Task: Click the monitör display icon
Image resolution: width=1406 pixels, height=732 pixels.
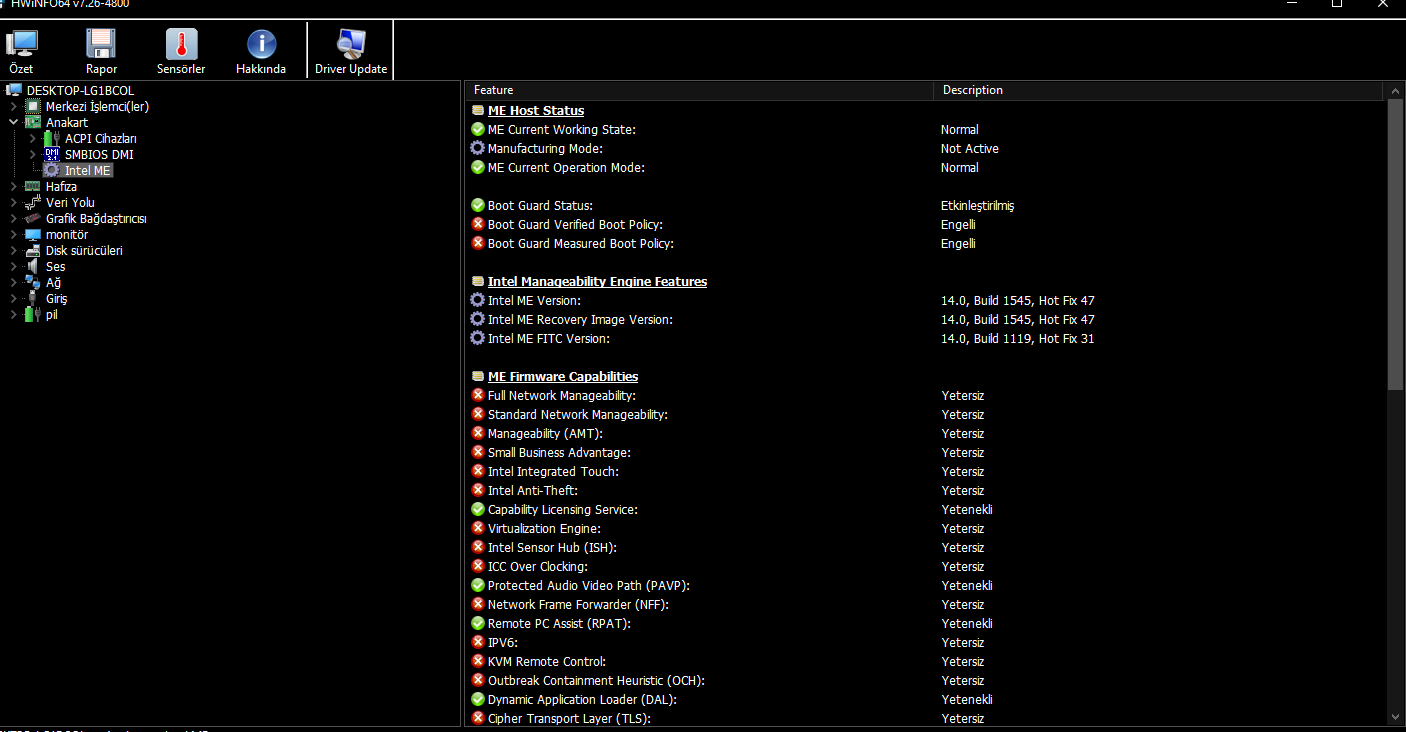Action: click(33, 235)
